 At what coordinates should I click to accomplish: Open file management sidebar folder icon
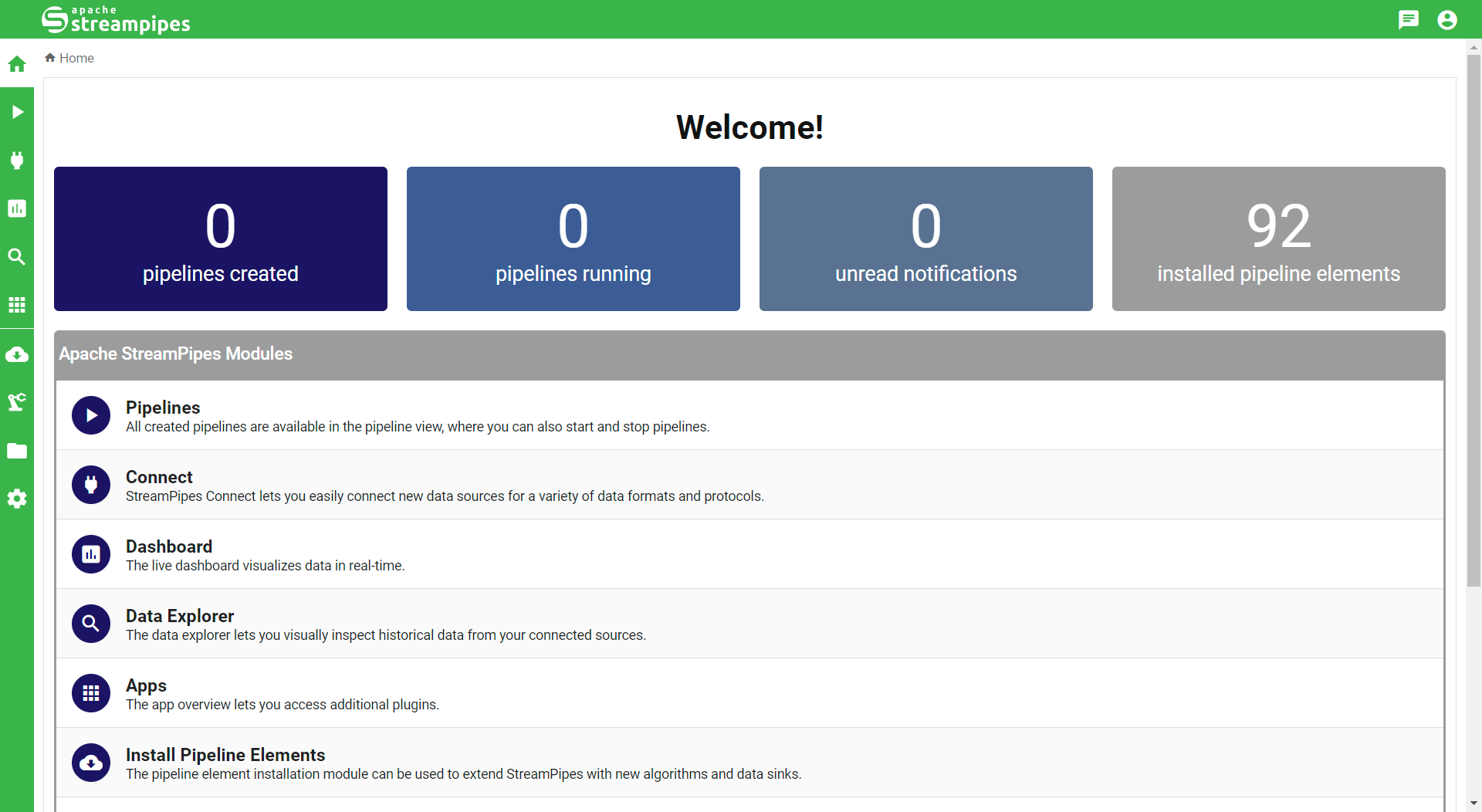(17, 451)
